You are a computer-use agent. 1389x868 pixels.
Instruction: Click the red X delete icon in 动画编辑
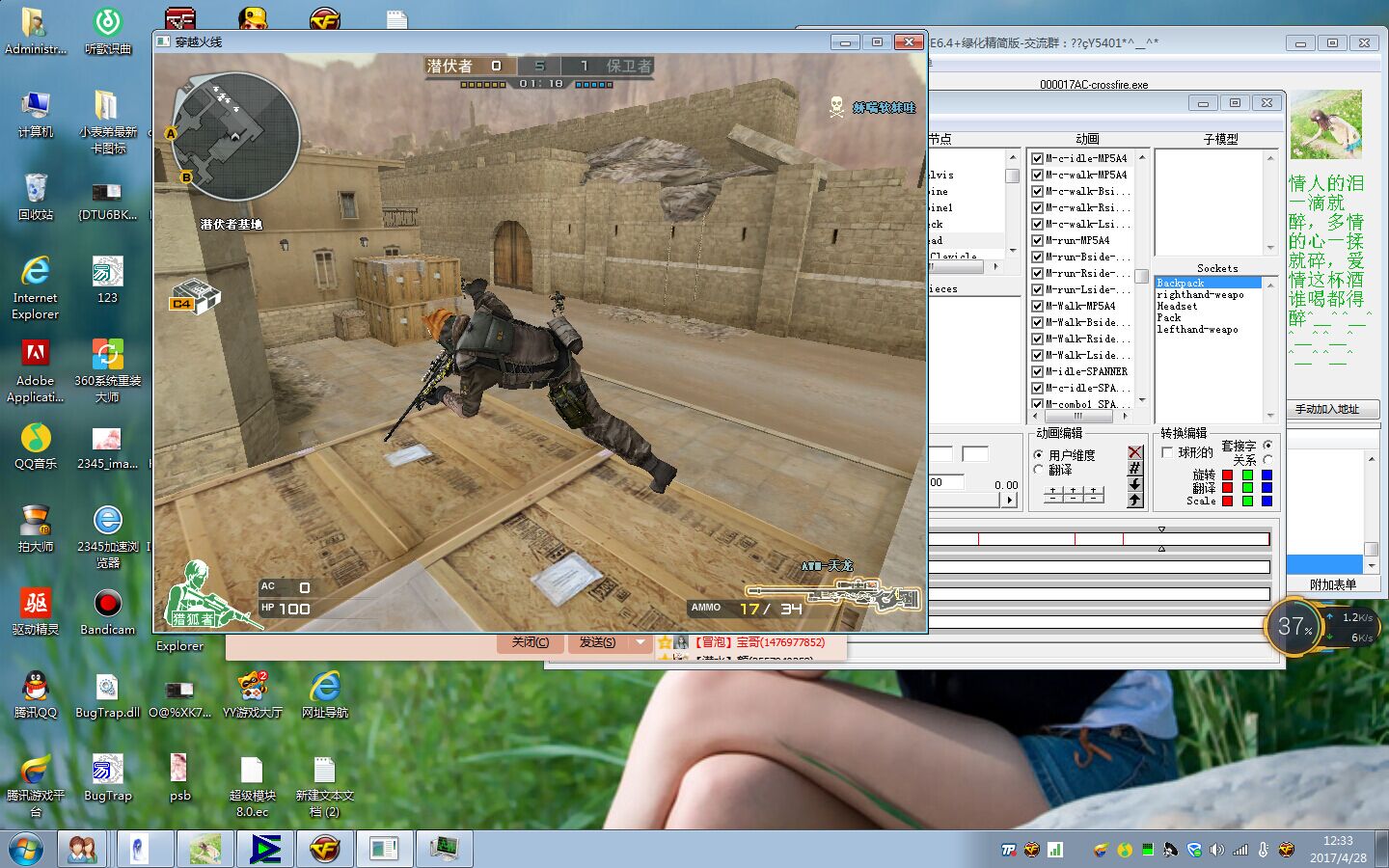tap(1134, 452)
